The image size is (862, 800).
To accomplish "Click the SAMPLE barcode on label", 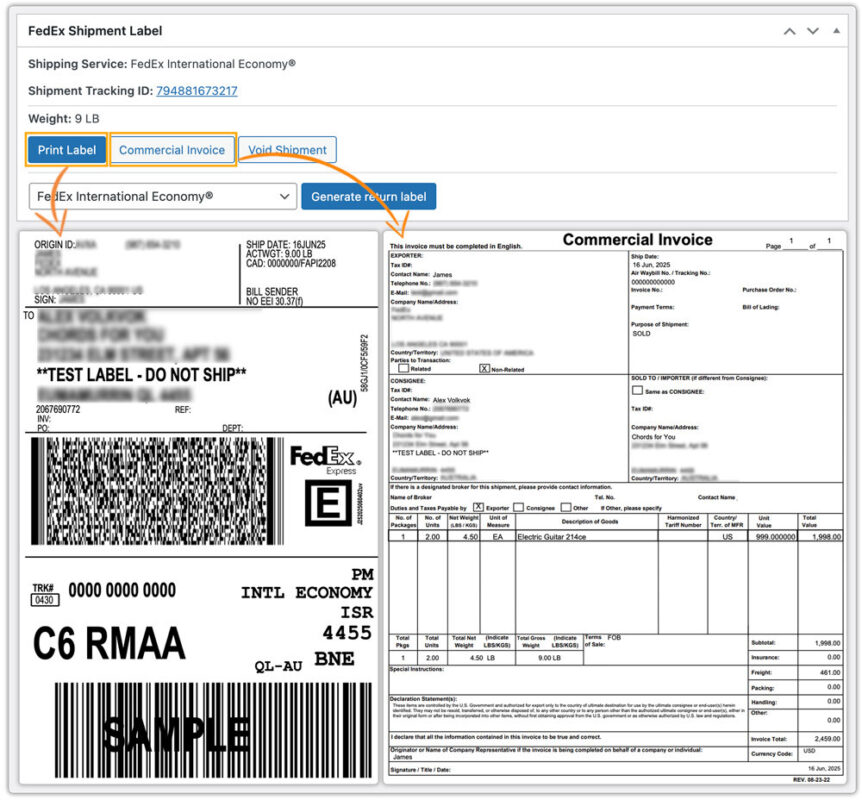I will pos(213,730).
